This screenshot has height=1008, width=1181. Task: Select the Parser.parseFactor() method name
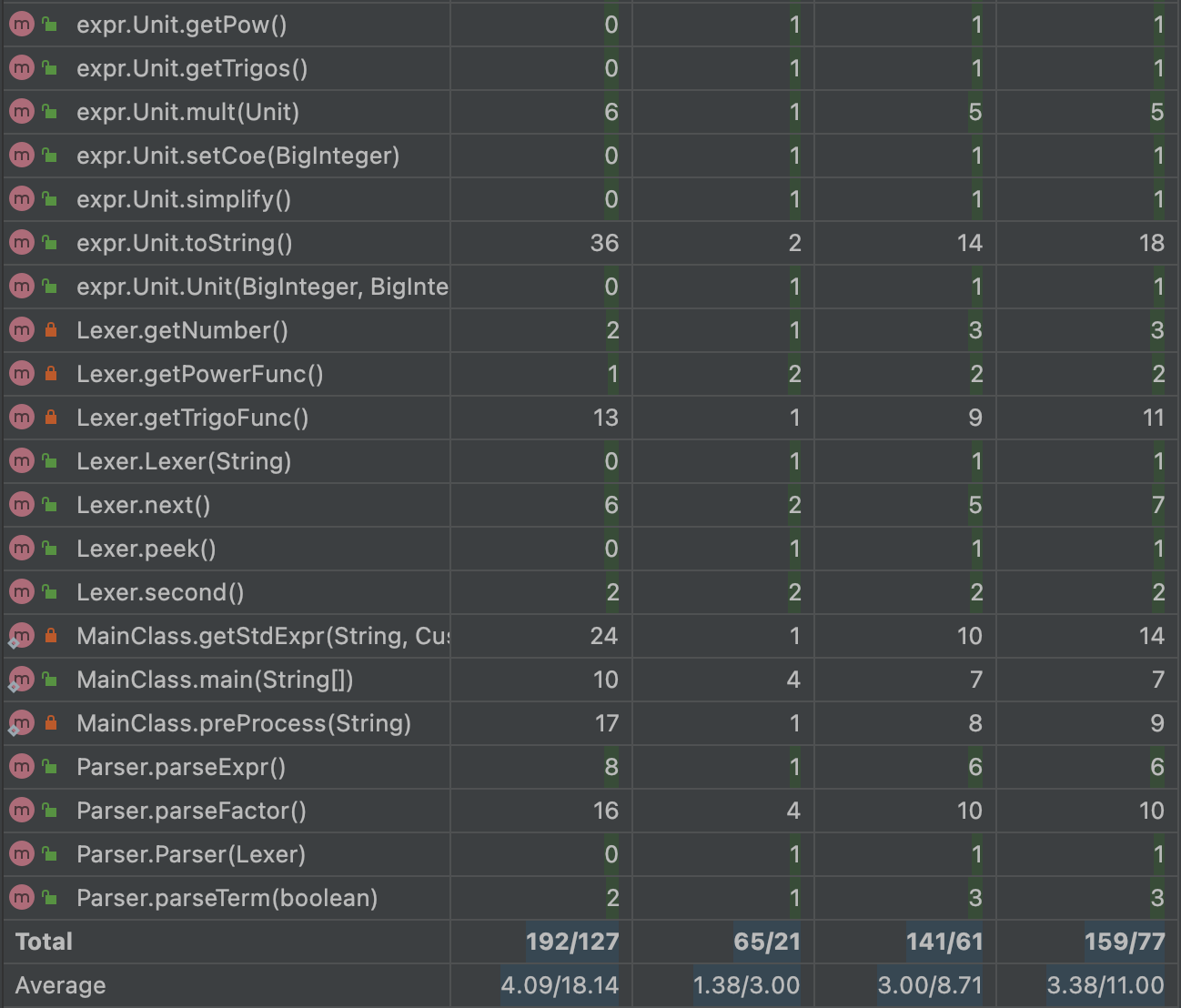click(191, 811)
